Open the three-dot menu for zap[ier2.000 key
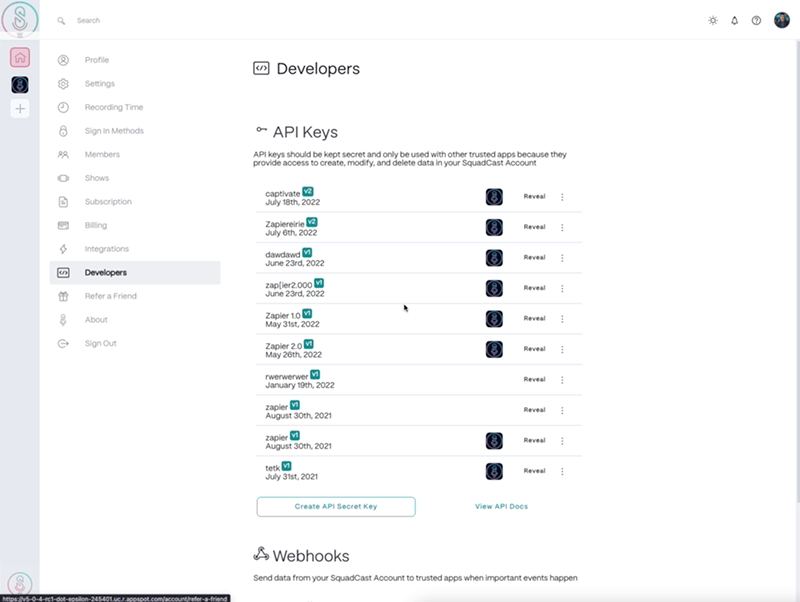Image resolution: width=800 pixels, height=602 pixels. [x=562, y=289]
